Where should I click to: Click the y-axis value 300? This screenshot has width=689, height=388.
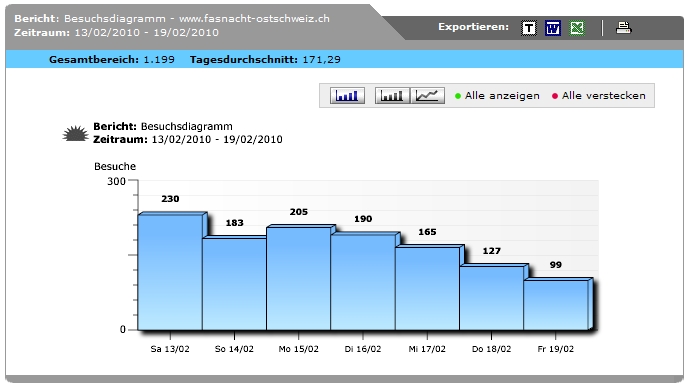pos(116,181)
